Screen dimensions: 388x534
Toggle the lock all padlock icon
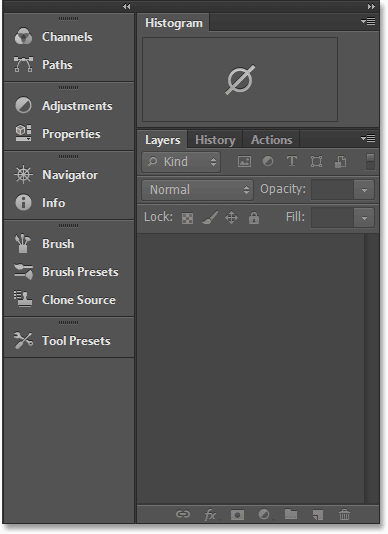point(254,218)
